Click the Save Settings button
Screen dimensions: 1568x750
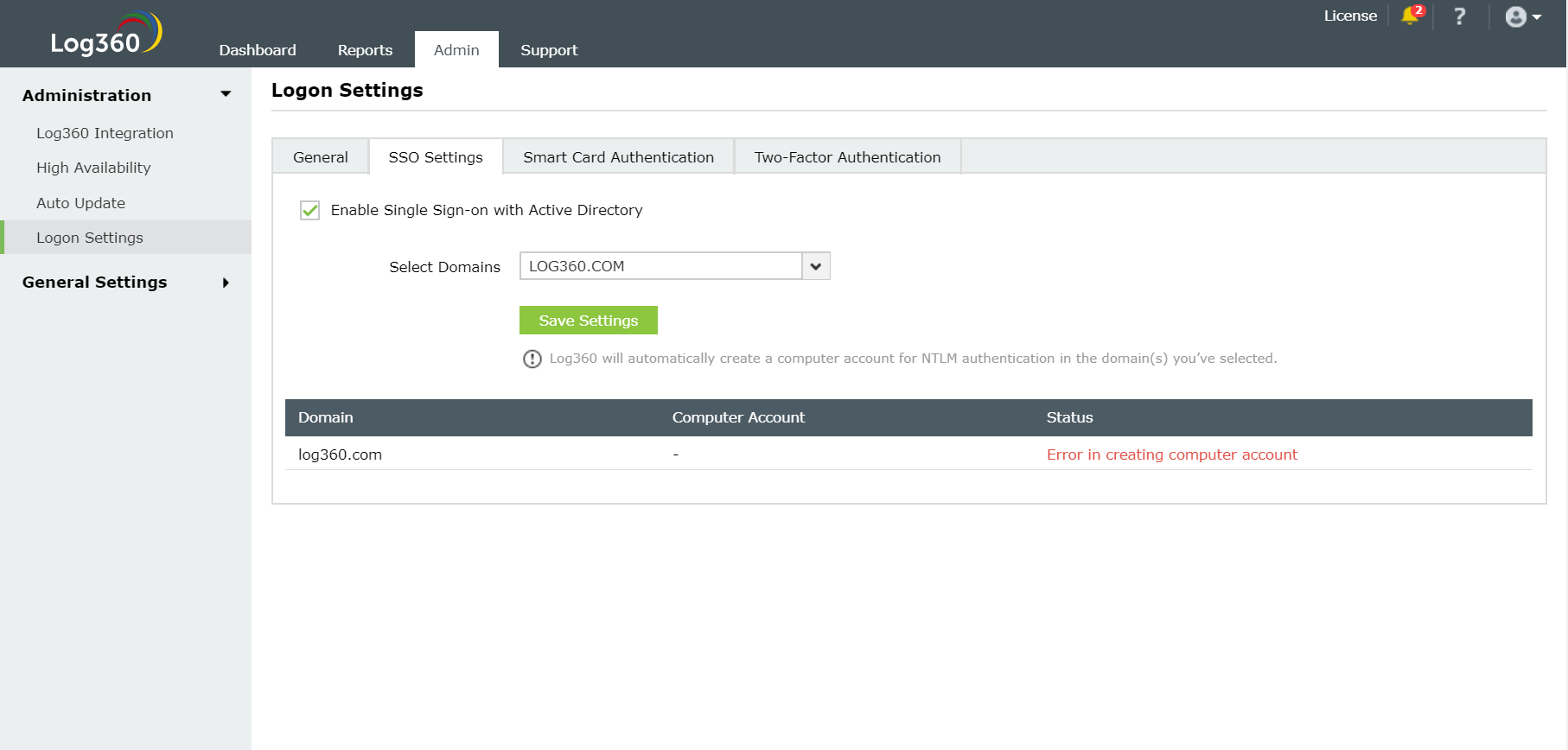point(588,321)
